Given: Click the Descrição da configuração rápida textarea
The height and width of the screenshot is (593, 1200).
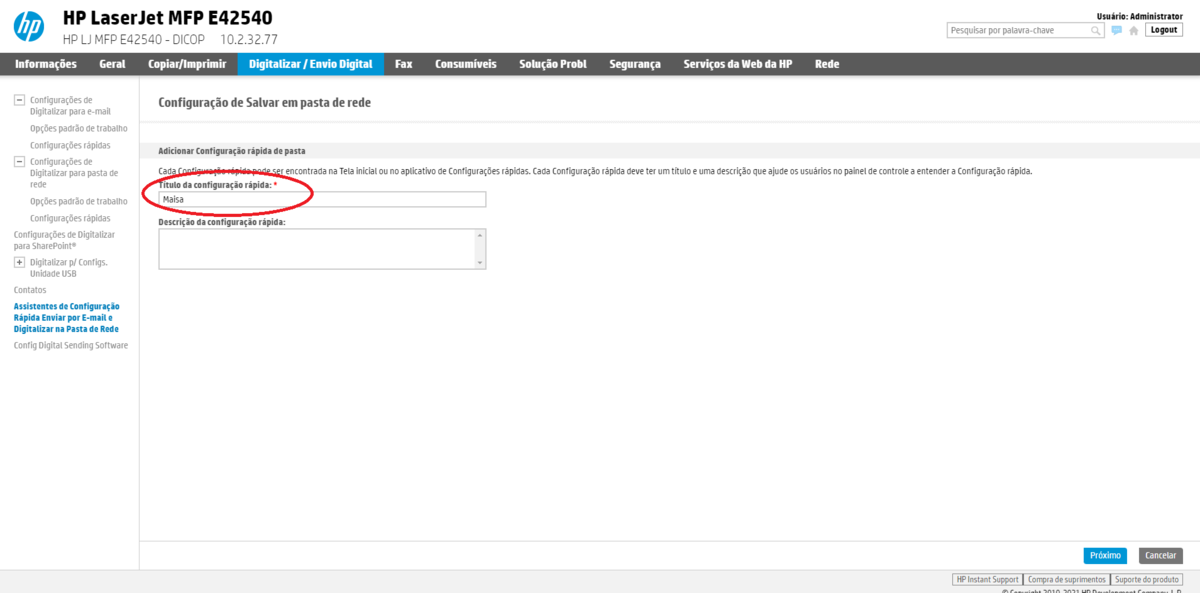Looking at the screenshot, I should (316, 249).
